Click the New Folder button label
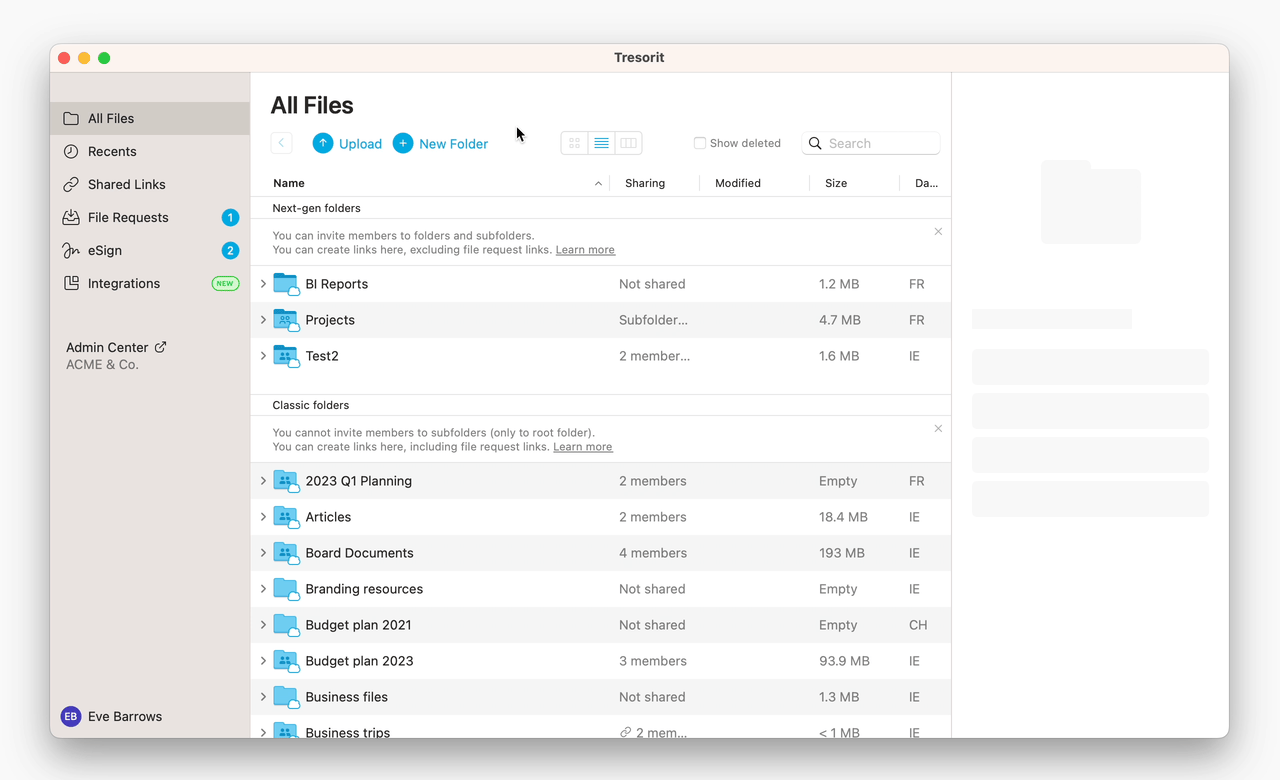This screenshot has width=1280, height=780. [x=453, y=144]
